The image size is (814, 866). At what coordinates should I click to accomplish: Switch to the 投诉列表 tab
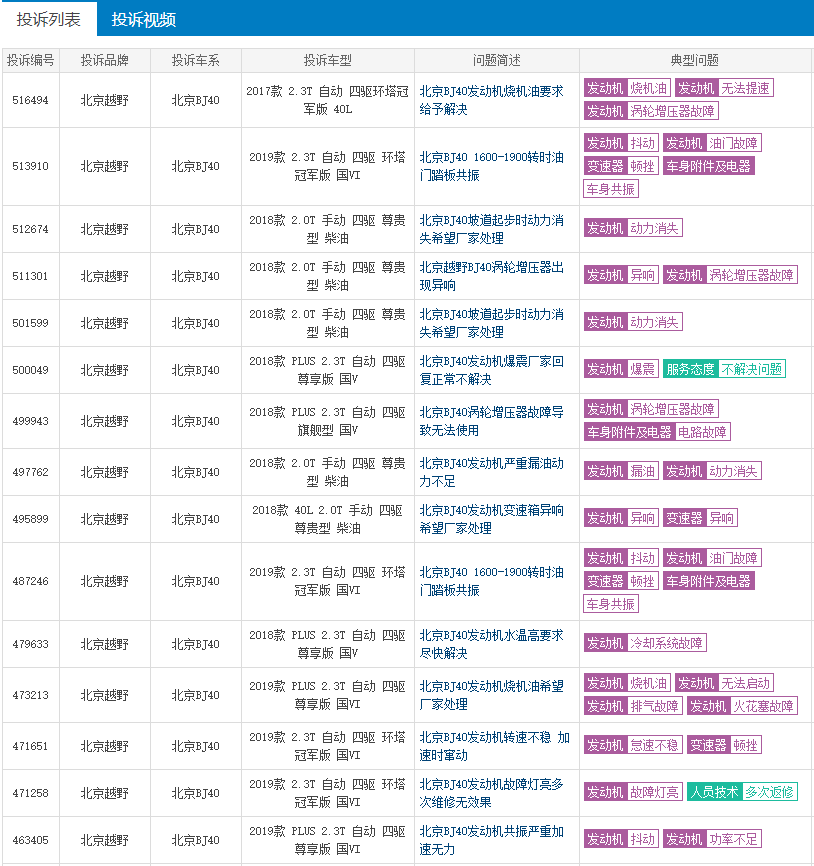(x=49, y=20)
